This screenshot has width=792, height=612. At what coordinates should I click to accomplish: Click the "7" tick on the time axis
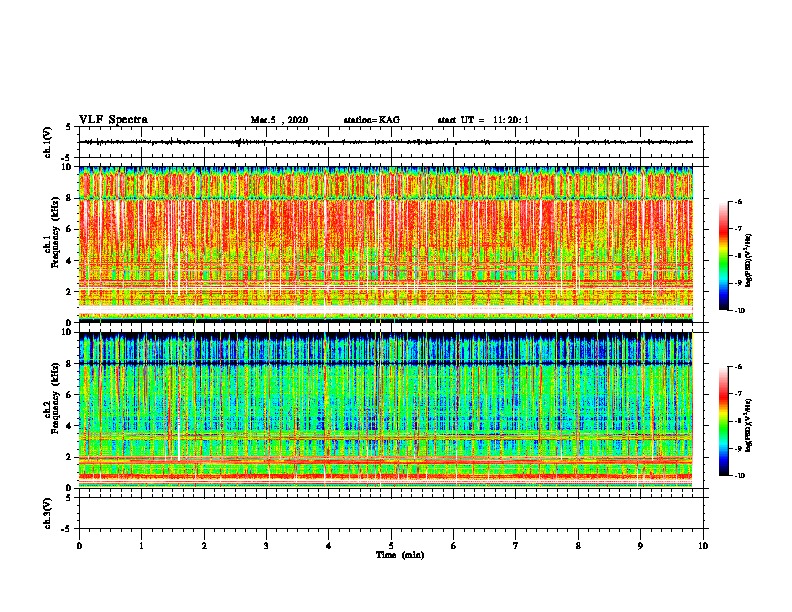[516, 546]
